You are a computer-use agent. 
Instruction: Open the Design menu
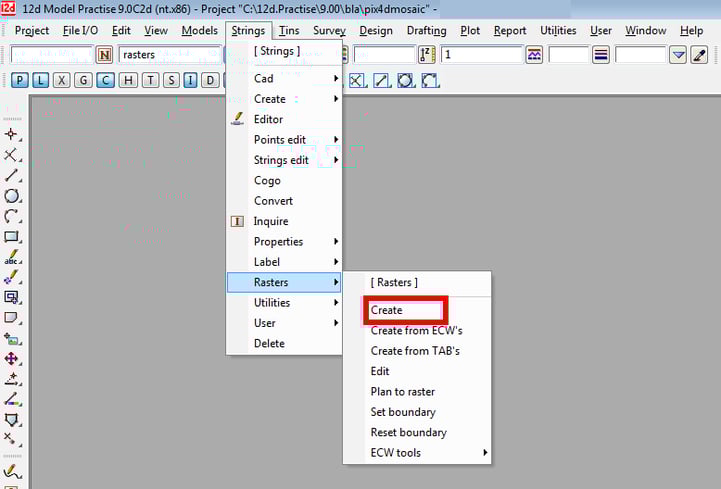(376, 31)
